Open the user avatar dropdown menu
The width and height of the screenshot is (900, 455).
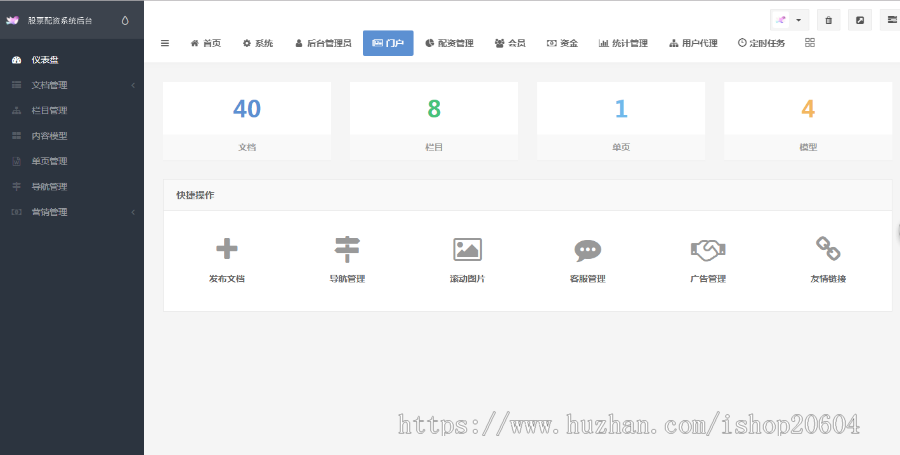[789, 20]
